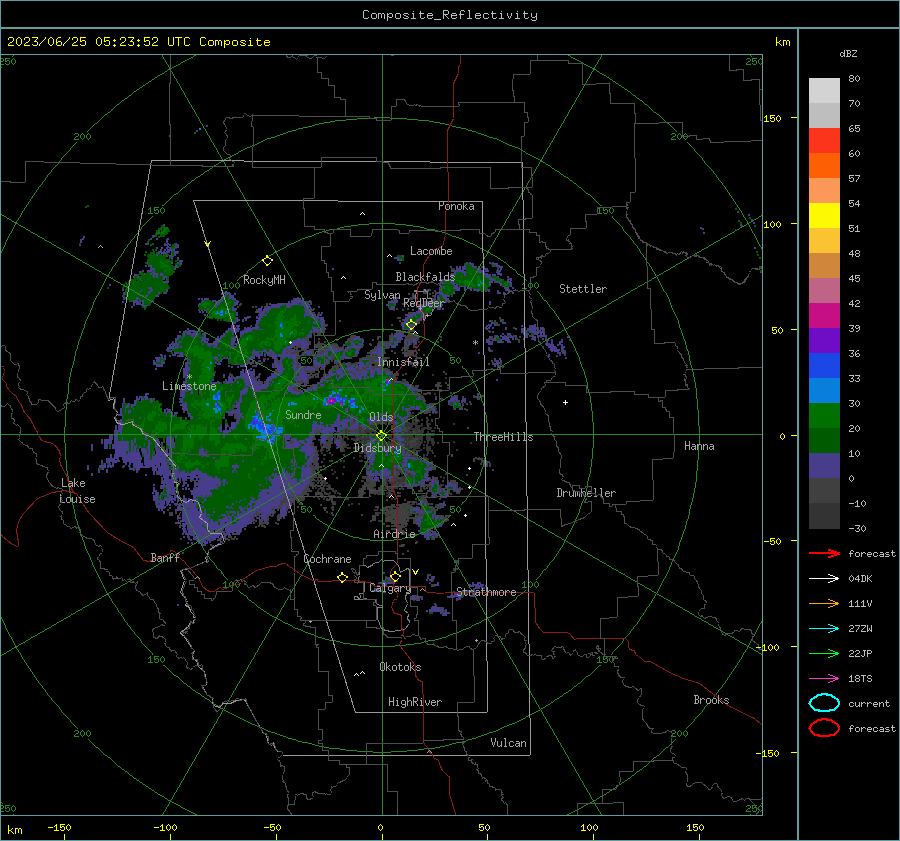The image size is (900, 841).
Task: Select the yellow diamond marker near RockyMH
Action: 267,261
